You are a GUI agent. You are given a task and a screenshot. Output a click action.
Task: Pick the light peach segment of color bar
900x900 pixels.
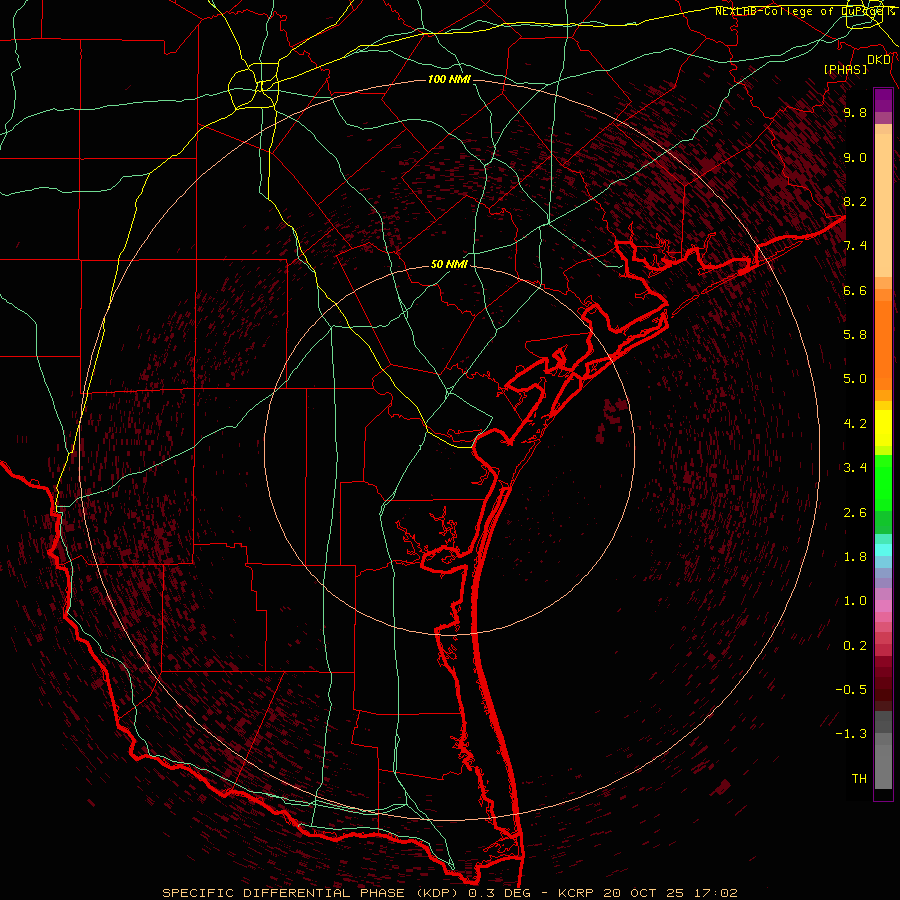pos(883,205)
